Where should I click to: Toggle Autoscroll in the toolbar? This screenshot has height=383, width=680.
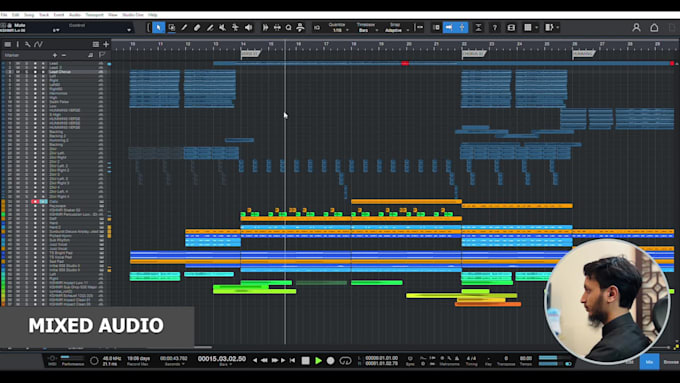pos(449,28)
